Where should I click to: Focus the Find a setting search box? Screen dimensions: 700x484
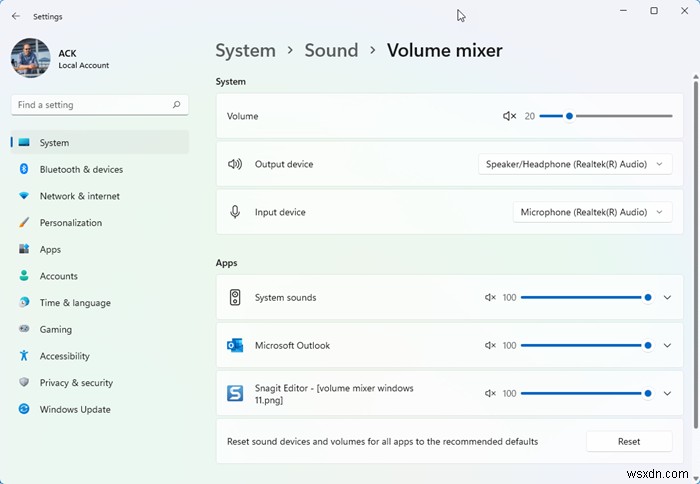pyautogui.click(x=90, y=104)
